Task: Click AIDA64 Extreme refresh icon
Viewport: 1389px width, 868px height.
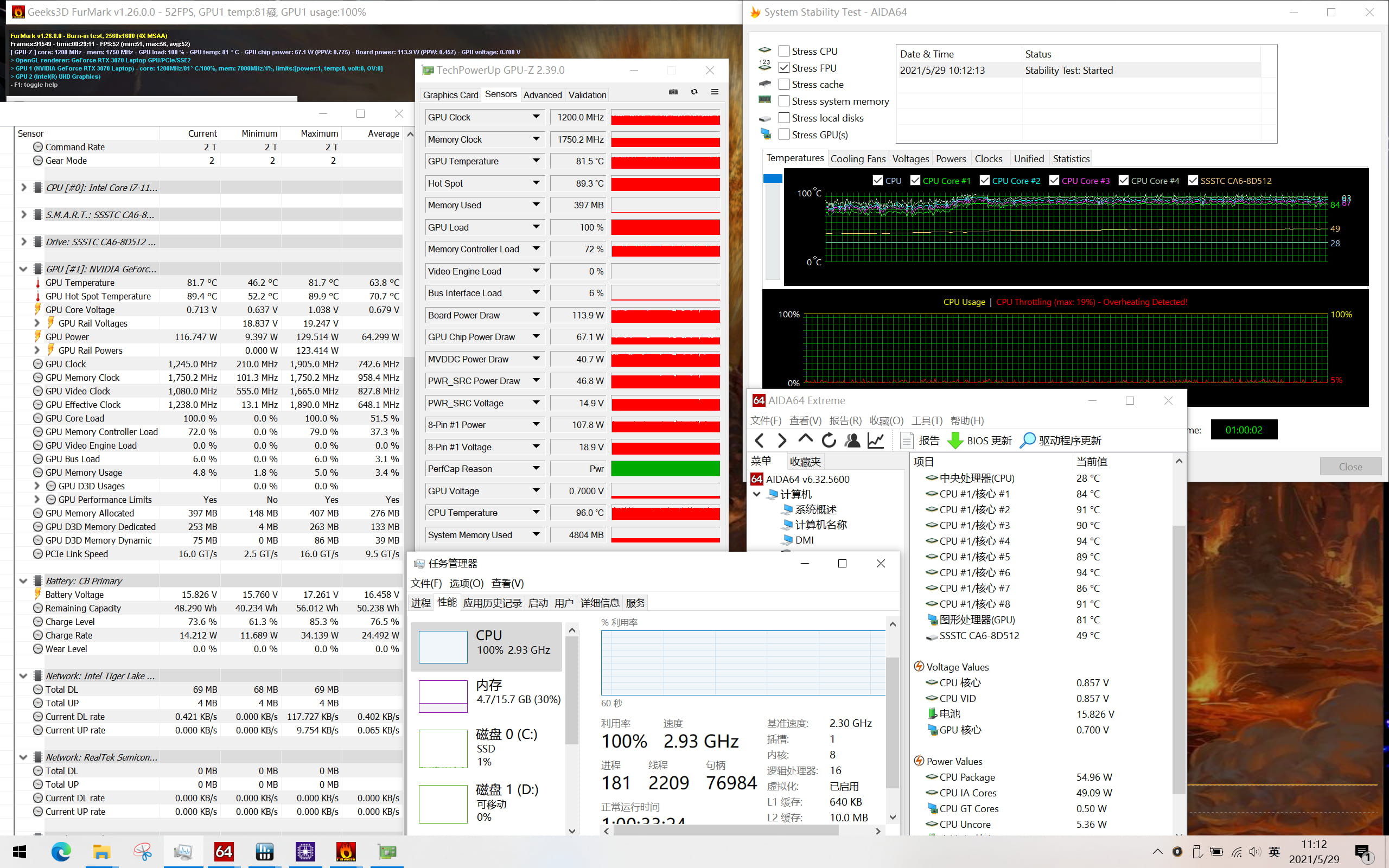Action: [829, 441]
